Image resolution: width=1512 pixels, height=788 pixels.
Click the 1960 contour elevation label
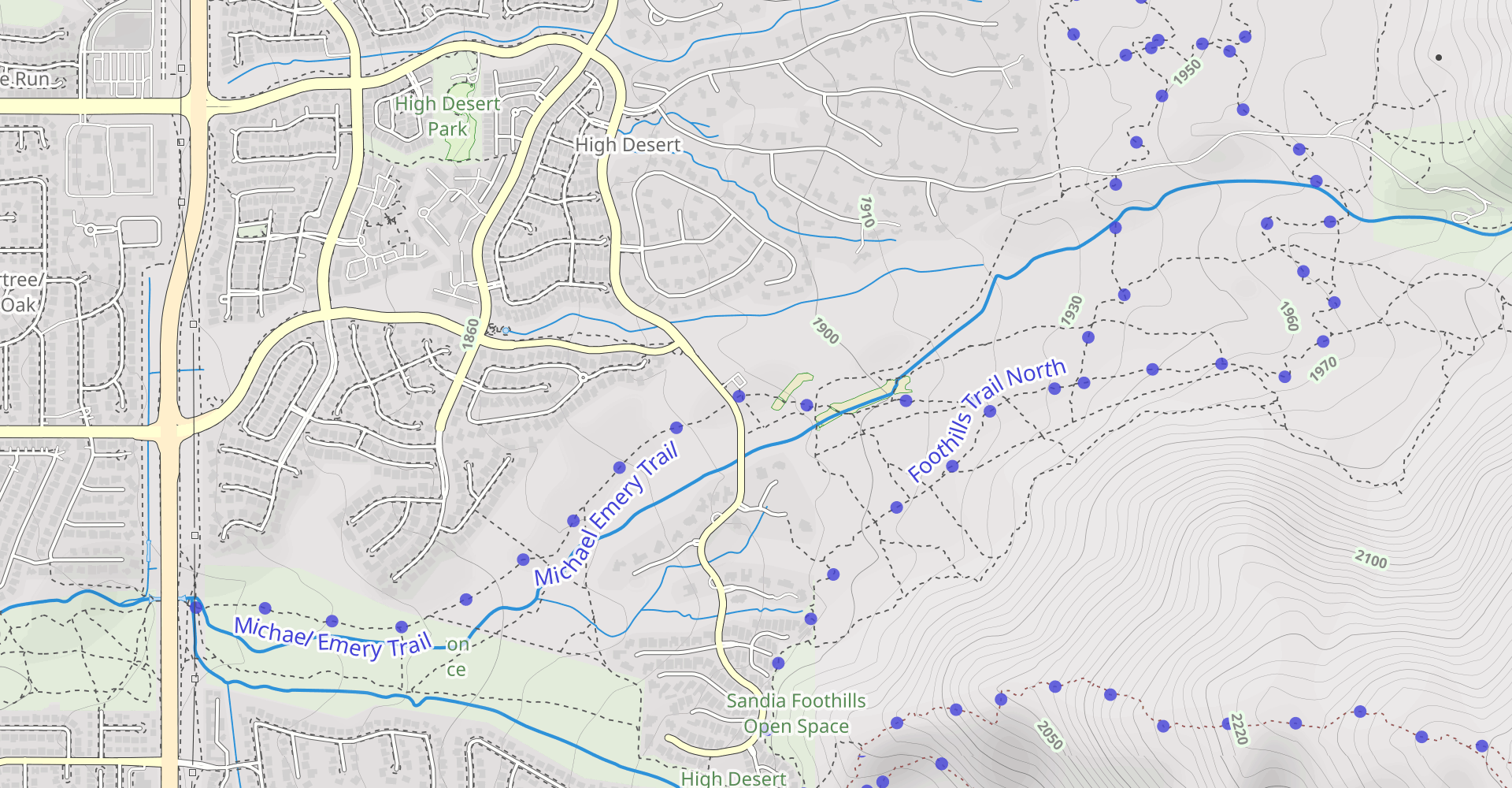click(1289, 317)
